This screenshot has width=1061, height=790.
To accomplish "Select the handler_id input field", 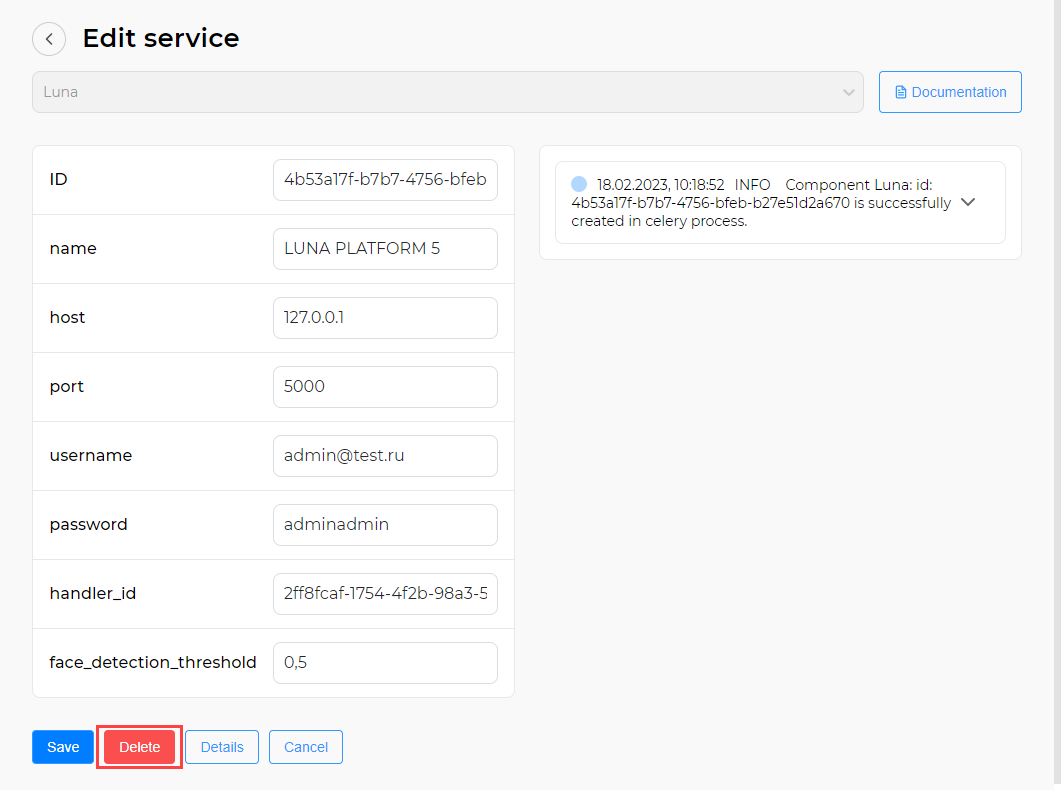I will tap(385, 594).
